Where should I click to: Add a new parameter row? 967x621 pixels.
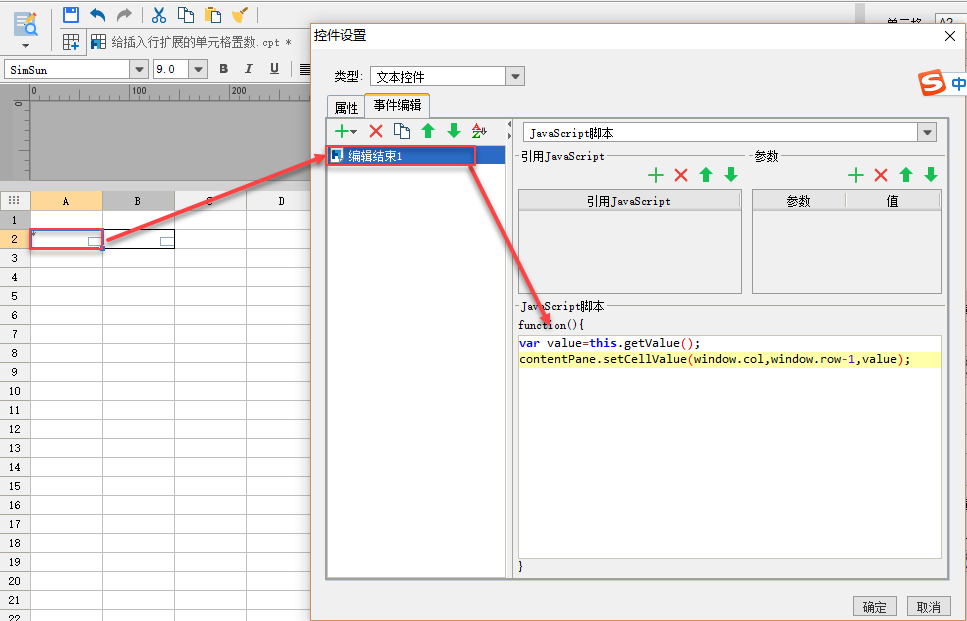tap(855, 175)
